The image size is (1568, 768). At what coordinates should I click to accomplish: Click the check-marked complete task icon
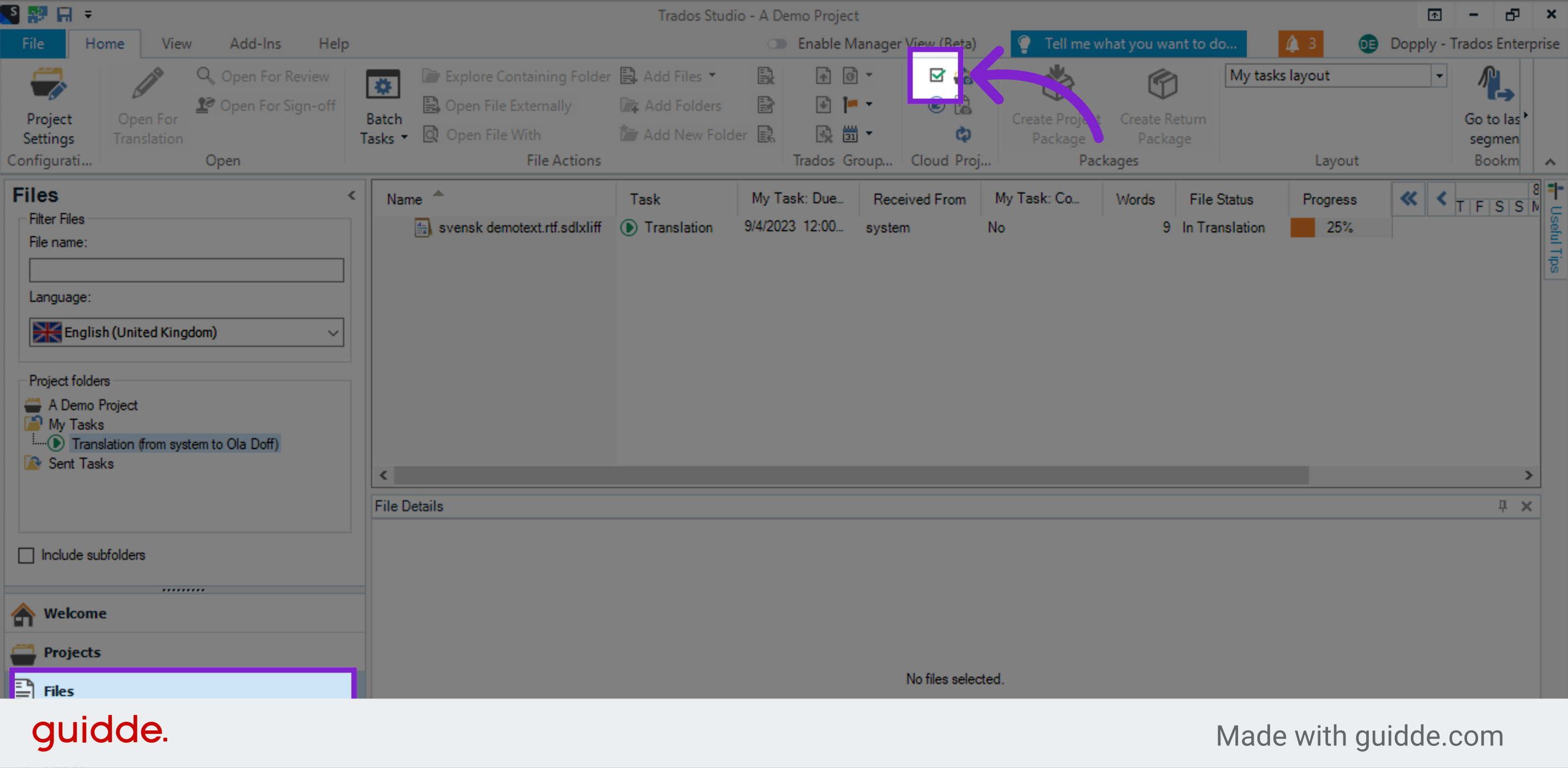(936, 76)
